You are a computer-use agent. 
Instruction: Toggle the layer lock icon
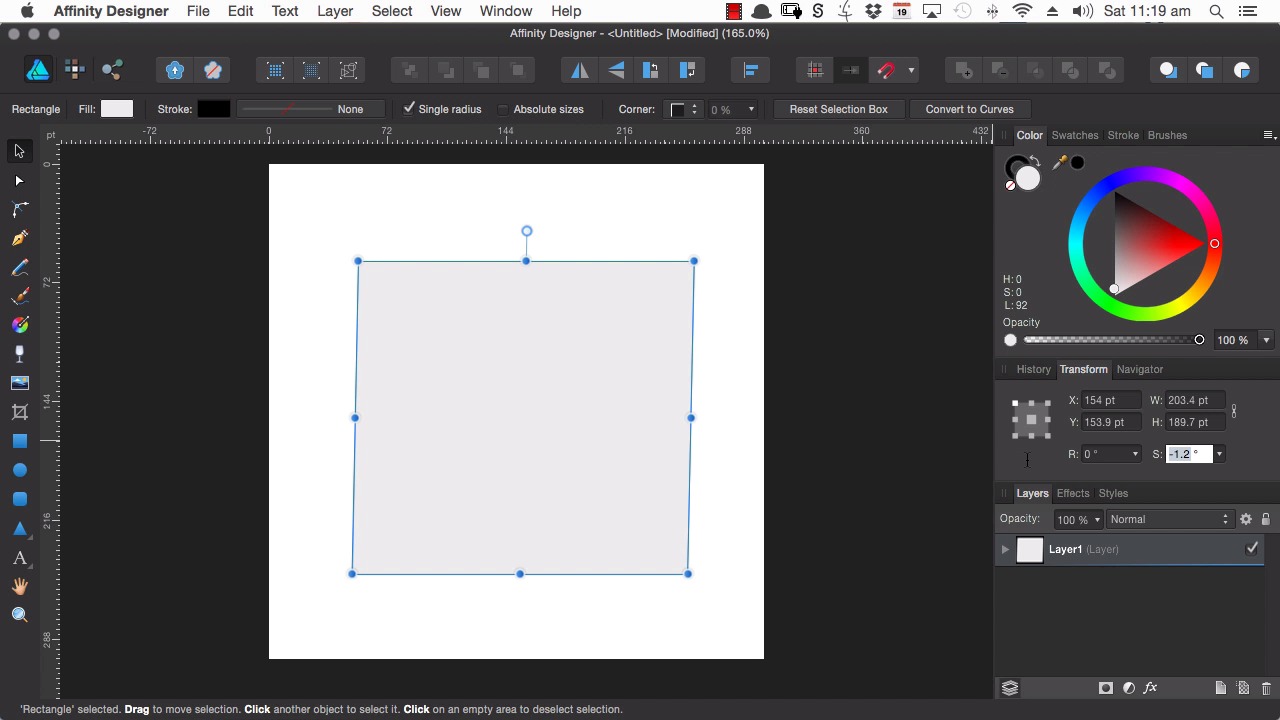point(1265,519)
